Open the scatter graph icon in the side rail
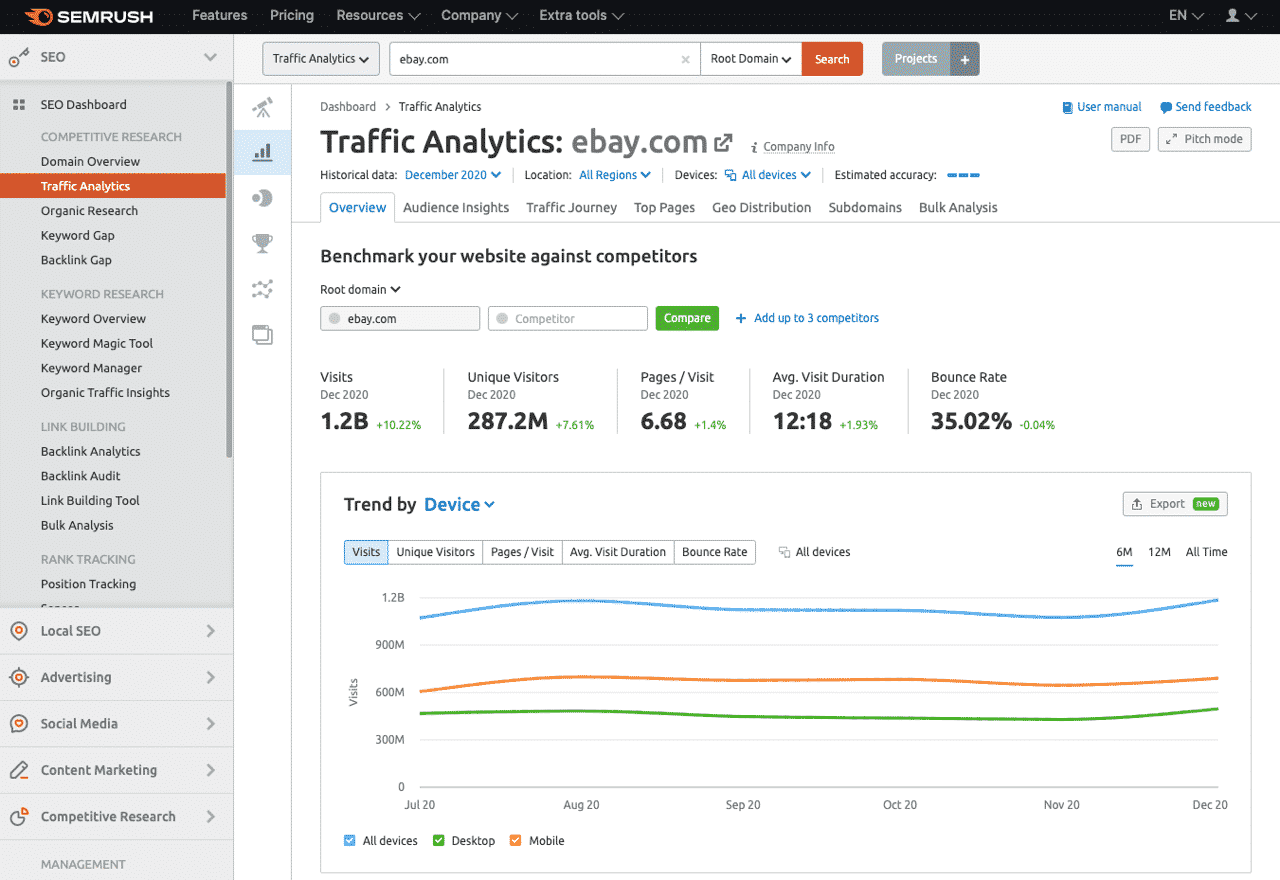This screenshot has width=1280, height=880. (x=262, y=289)
